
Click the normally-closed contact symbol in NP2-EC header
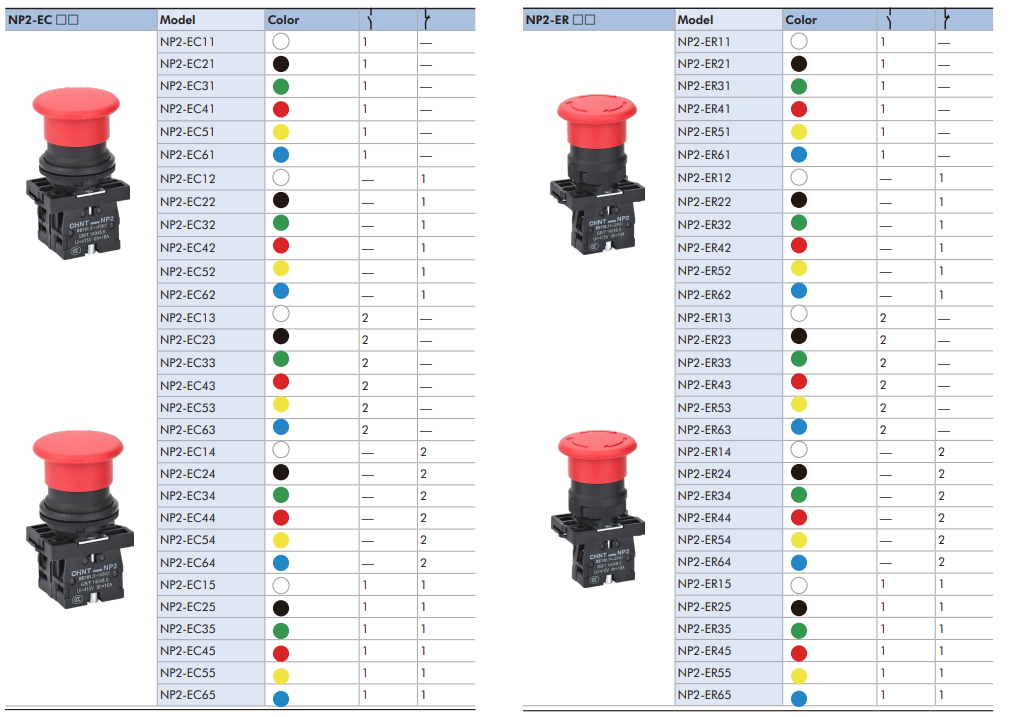427,19
